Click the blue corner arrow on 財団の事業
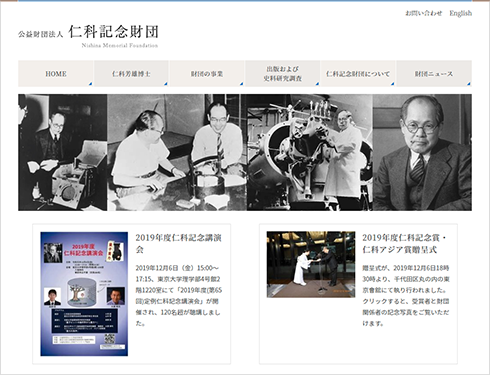 (x=241, y=84)
